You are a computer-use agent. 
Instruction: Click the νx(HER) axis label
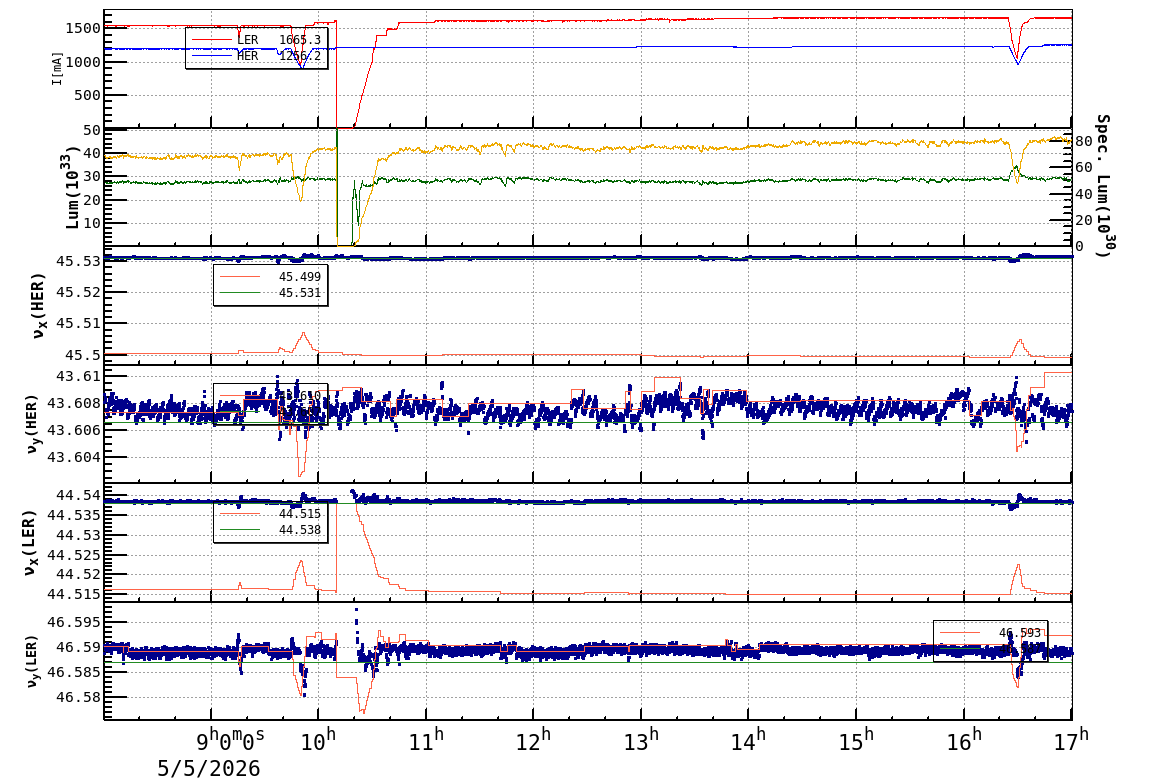click(38, 306)
